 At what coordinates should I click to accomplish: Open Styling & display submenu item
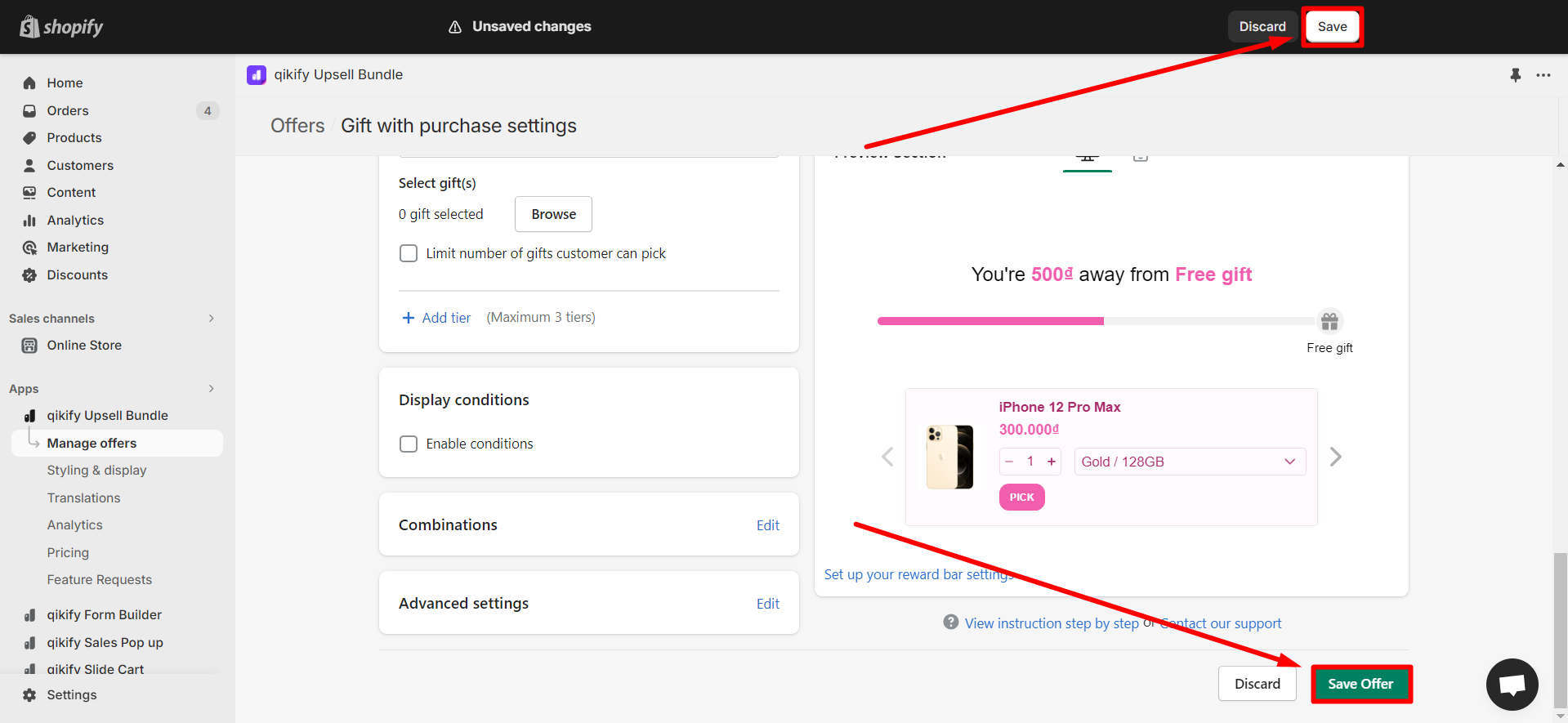(96, 471)
